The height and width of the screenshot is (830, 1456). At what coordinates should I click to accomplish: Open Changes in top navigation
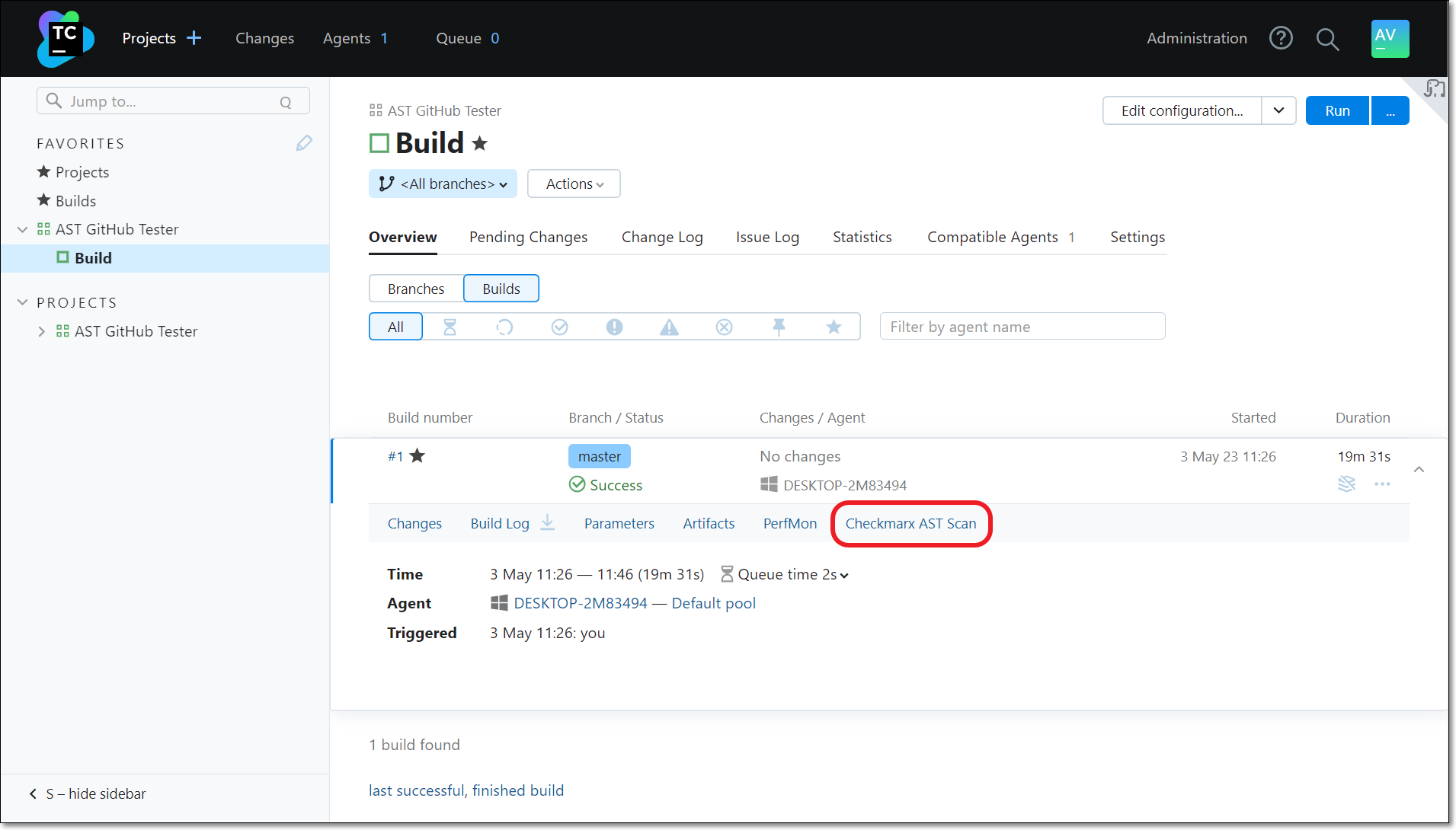(x=264, y=38)
